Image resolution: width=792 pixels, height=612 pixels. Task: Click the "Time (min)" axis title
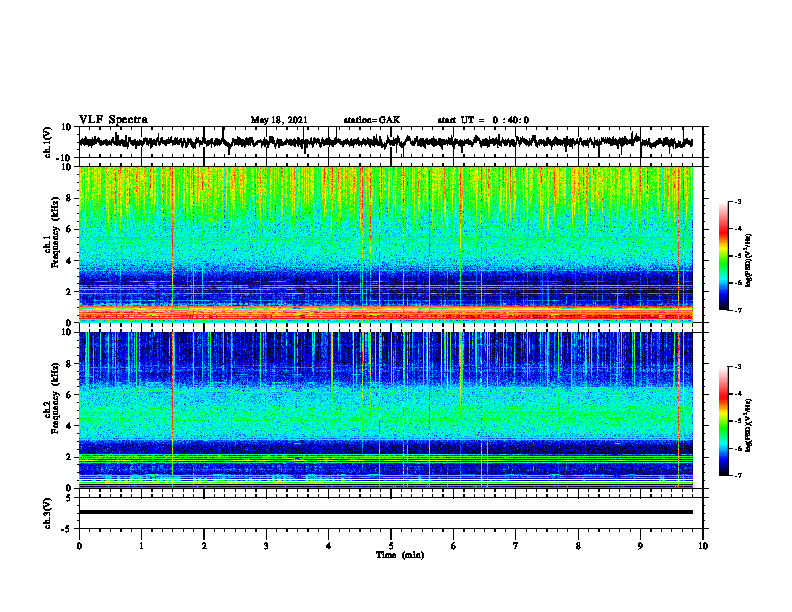pyautogui.click(x=400, y=555)
